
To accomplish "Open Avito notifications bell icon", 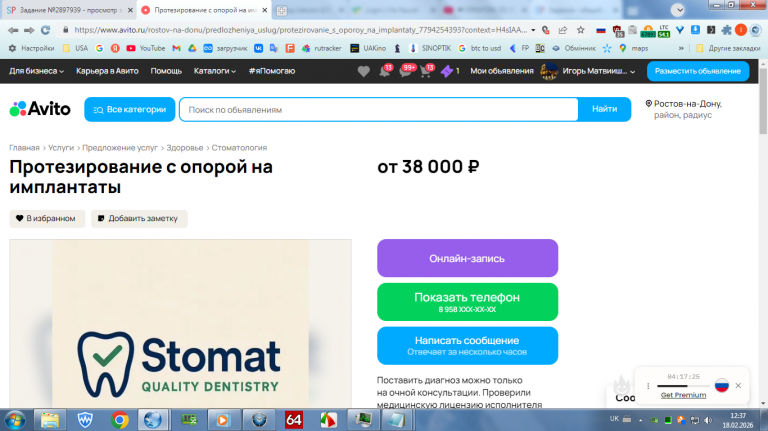I will coord(385,72).
